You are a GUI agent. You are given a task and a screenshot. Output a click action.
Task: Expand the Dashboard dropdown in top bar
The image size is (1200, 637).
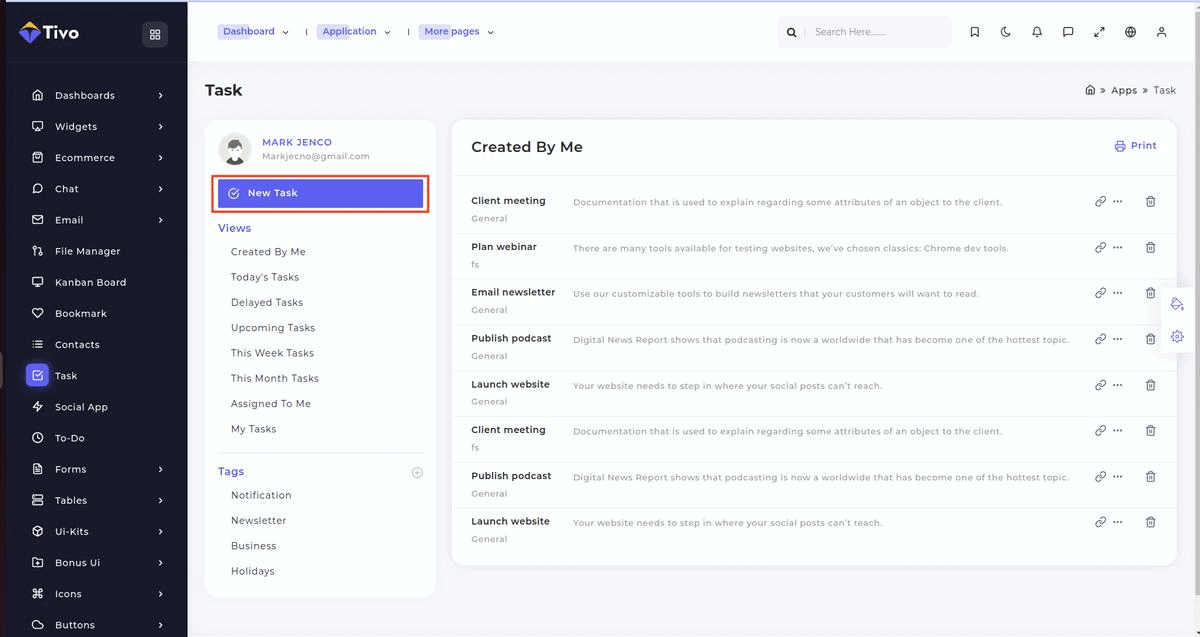pos(255,32)
